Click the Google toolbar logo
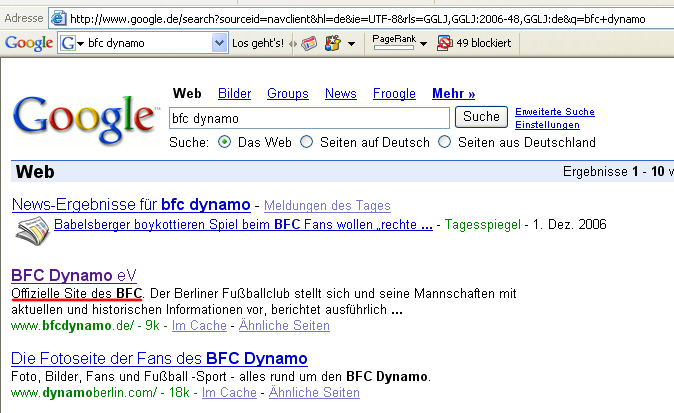 click(29, 43)
